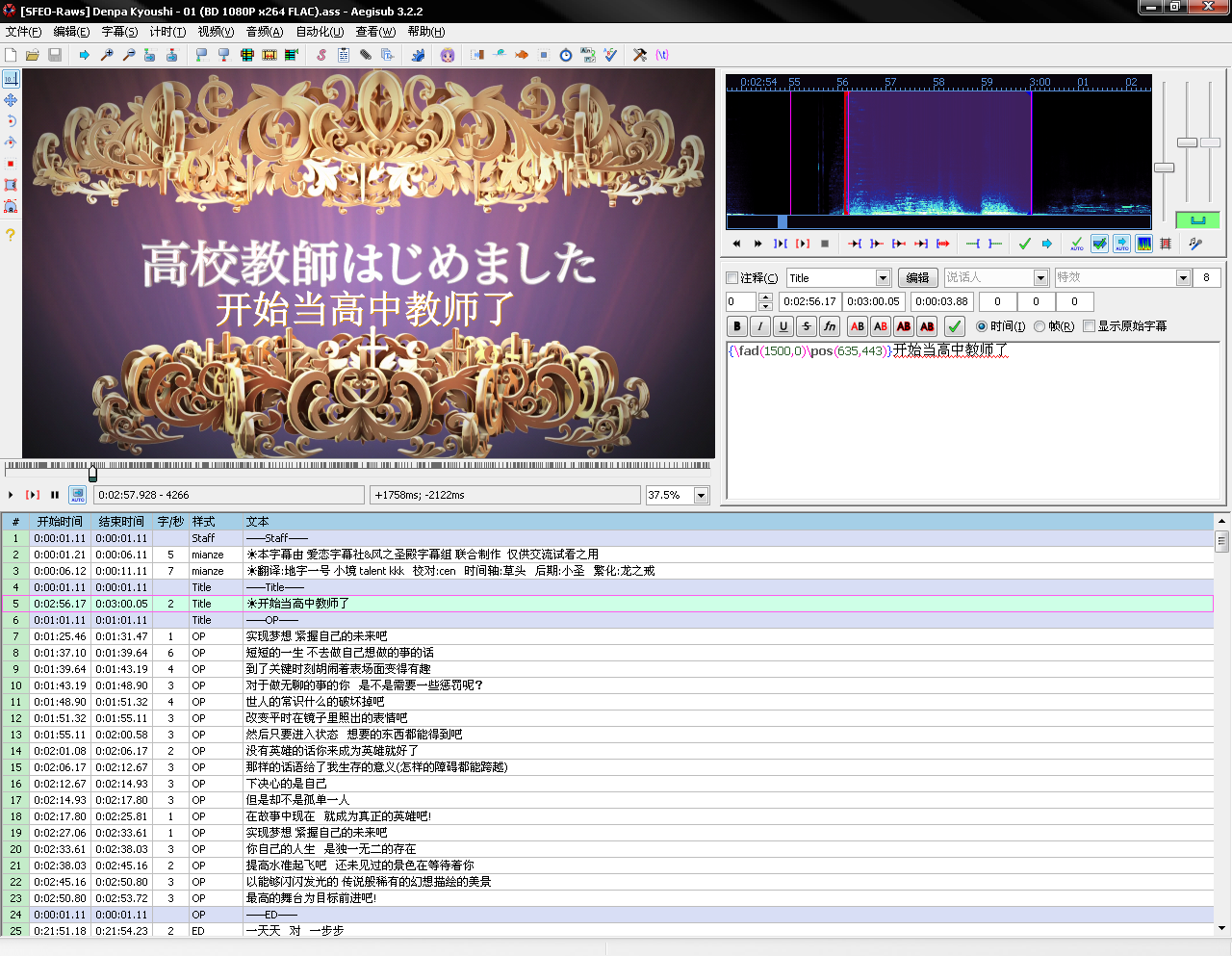Open the Properties clipboard icon
Image resolution: width=1232 pixels, height=956 pixels.
coord(344,55)
